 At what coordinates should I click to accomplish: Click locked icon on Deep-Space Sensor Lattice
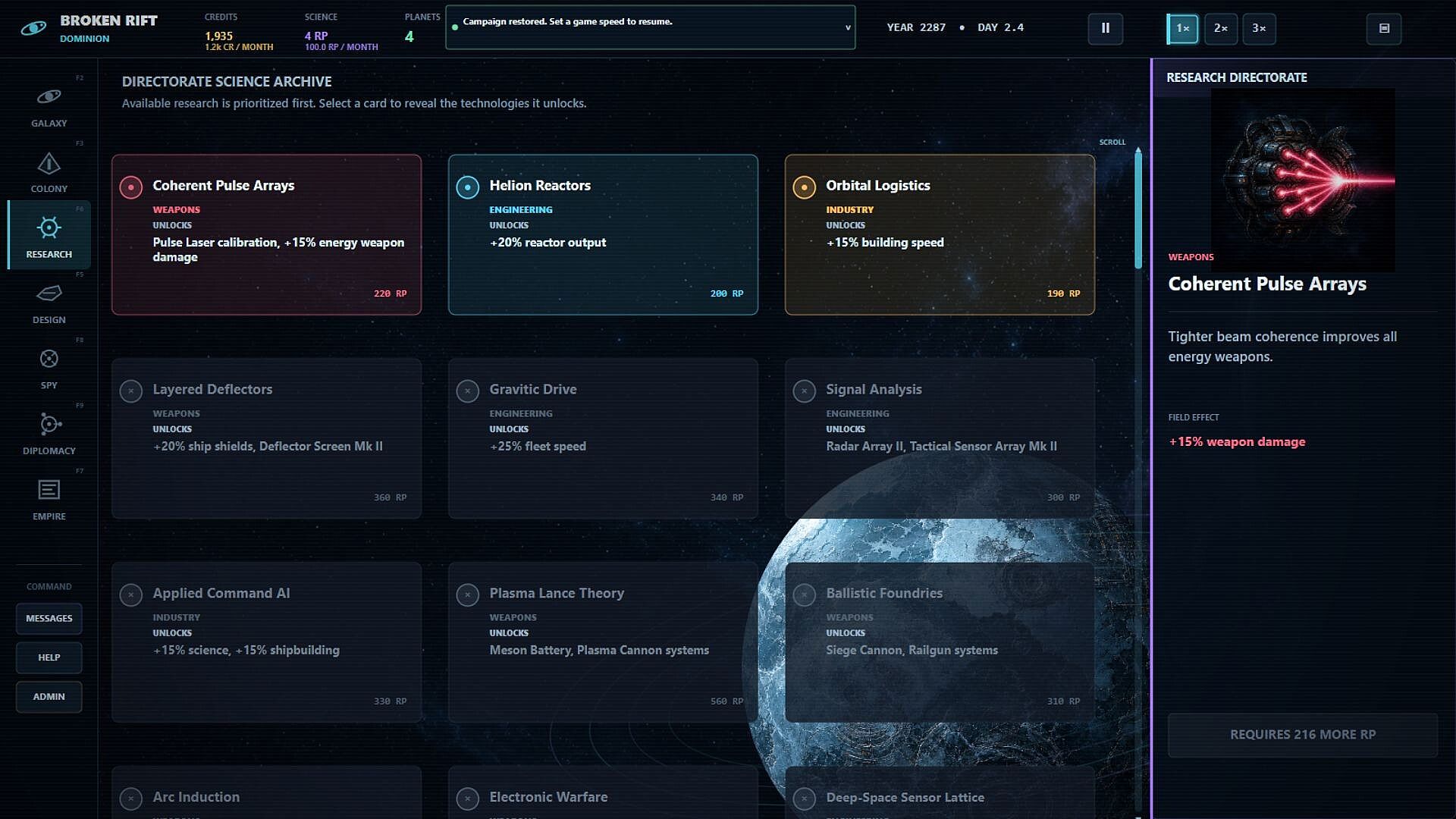point(804,799)
